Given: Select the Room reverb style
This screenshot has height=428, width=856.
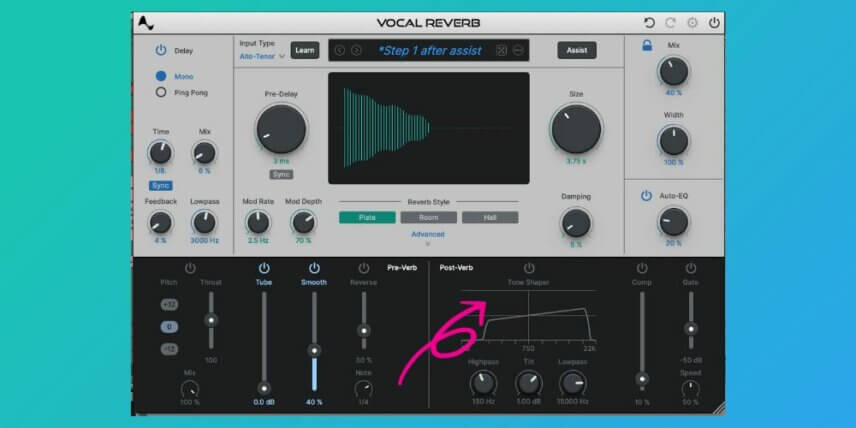Looking at the screenshot, I should tap(429, 217).
